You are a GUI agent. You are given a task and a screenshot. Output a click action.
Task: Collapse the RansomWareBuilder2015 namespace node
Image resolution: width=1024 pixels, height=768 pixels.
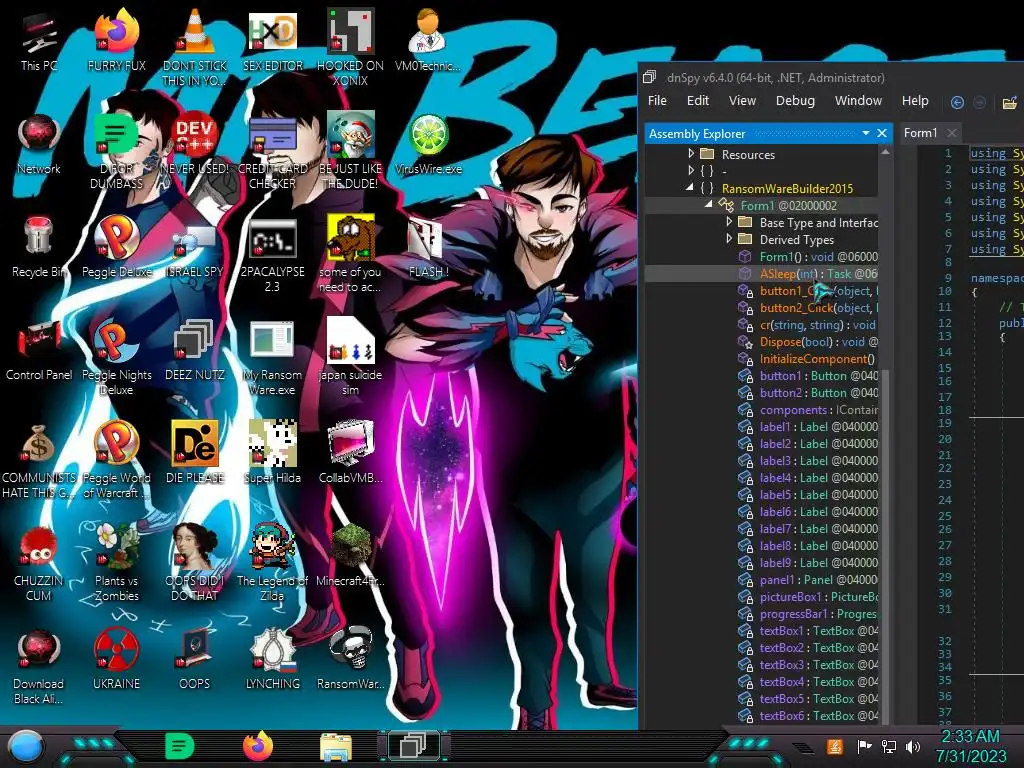(690, 187)
